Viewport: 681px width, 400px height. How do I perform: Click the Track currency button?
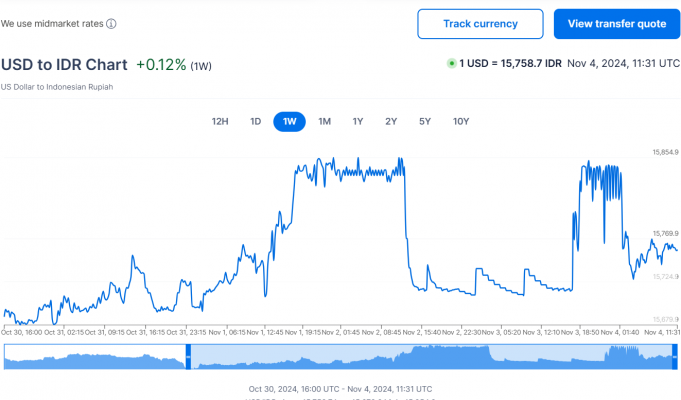pos(480,24)
